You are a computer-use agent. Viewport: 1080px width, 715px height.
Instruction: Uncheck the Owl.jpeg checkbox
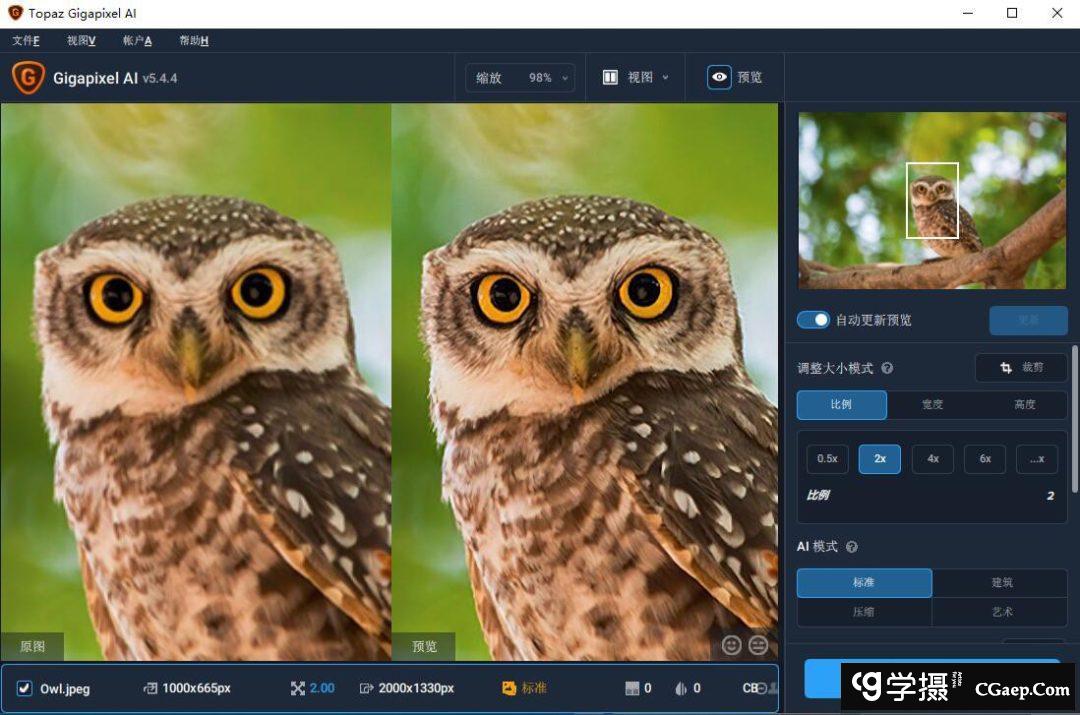(25, 688)
